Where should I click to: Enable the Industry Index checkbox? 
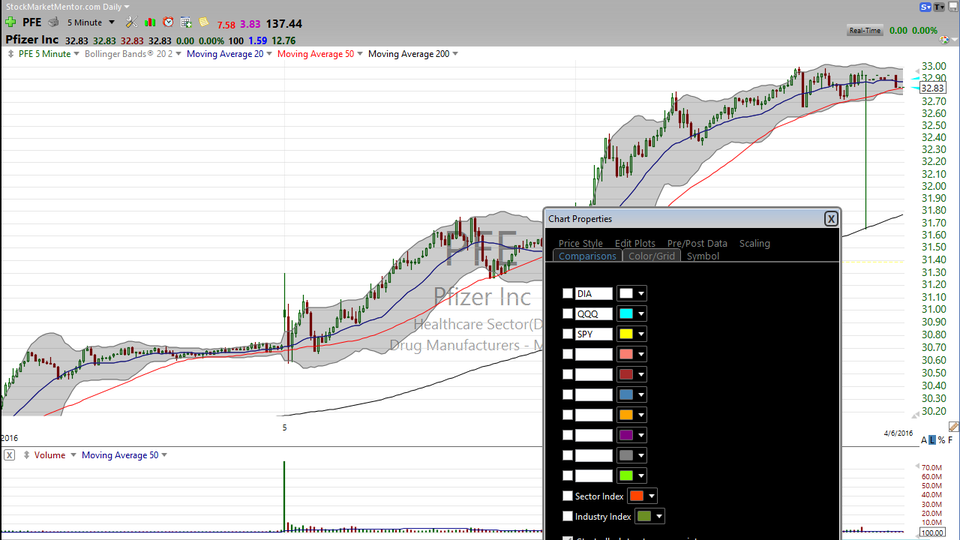pyautogui.click(x=568, y=516)
